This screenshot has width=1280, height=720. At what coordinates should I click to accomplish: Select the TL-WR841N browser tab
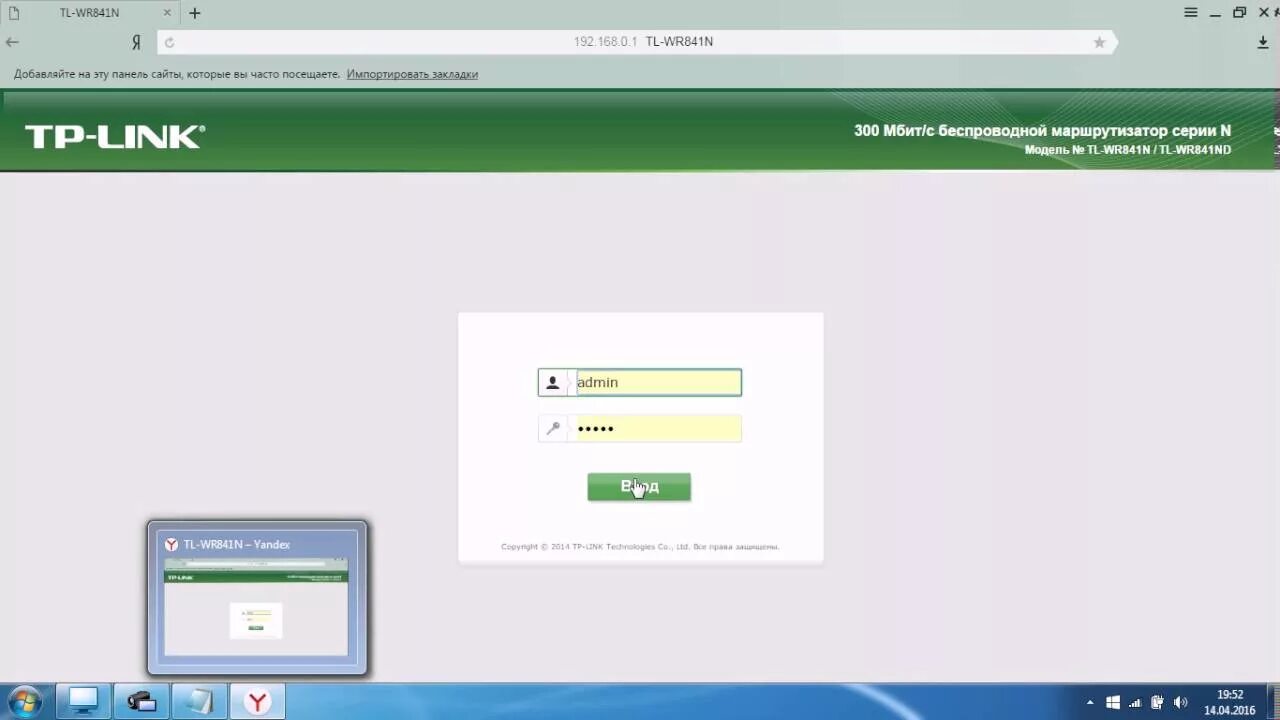click(88, 13)
